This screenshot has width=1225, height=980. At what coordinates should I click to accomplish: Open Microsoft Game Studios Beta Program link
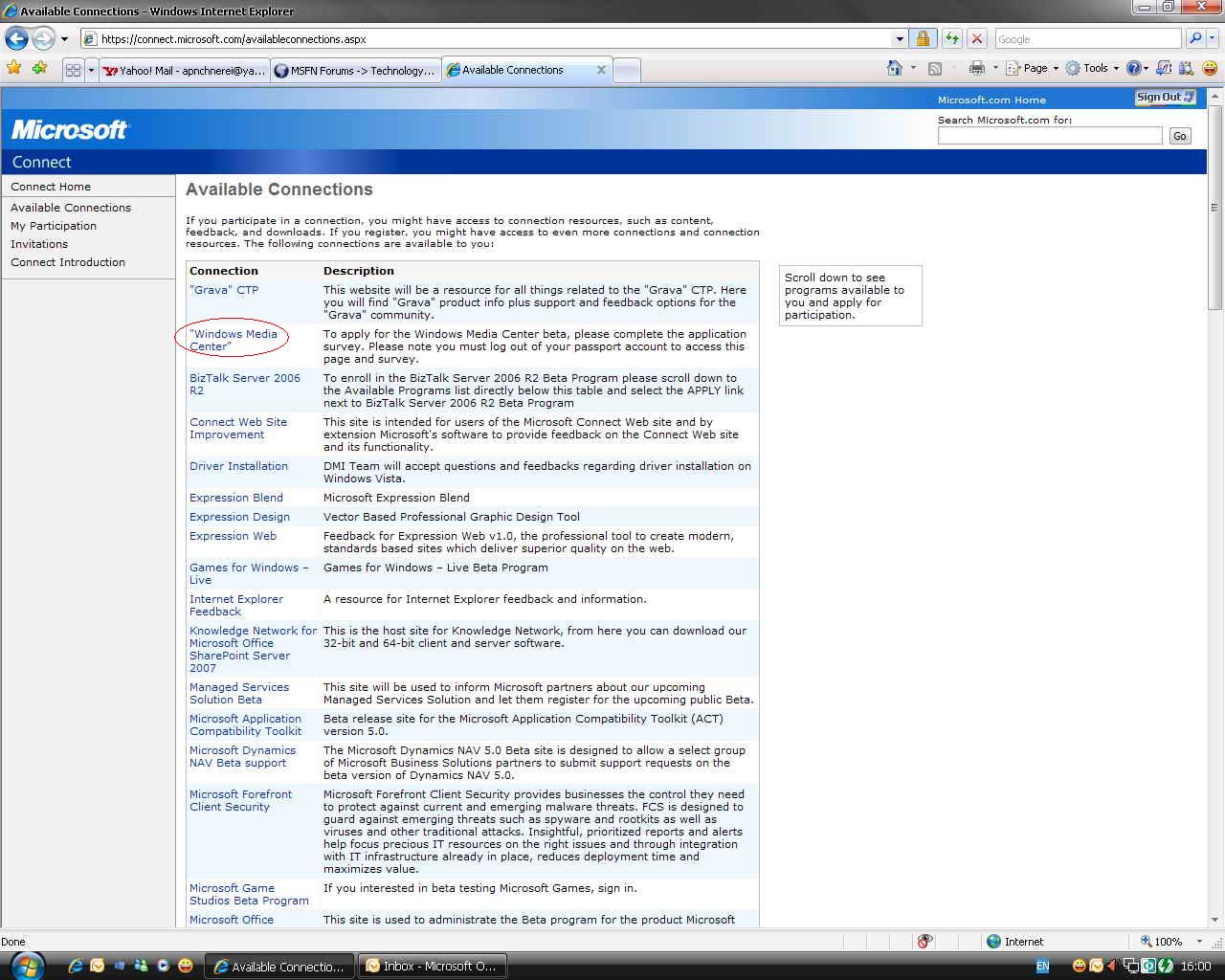[249, 894]
